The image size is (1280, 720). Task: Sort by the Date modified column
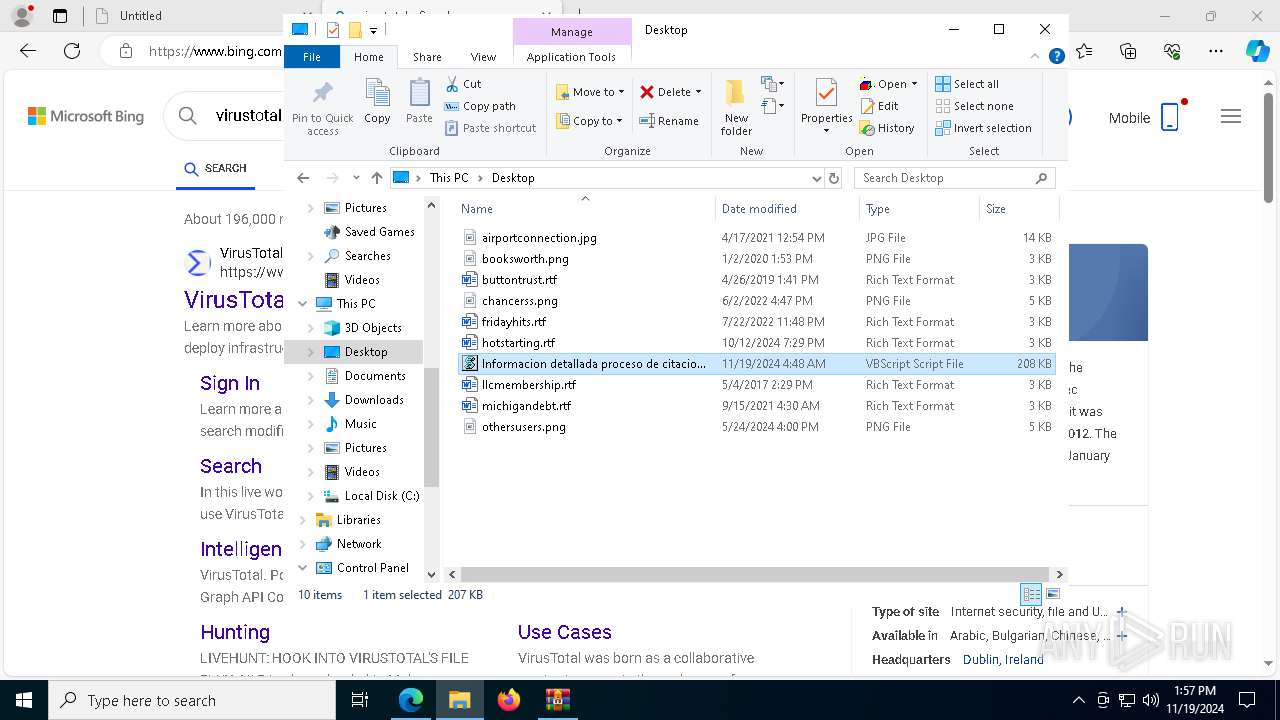click(x=788, y=209)
